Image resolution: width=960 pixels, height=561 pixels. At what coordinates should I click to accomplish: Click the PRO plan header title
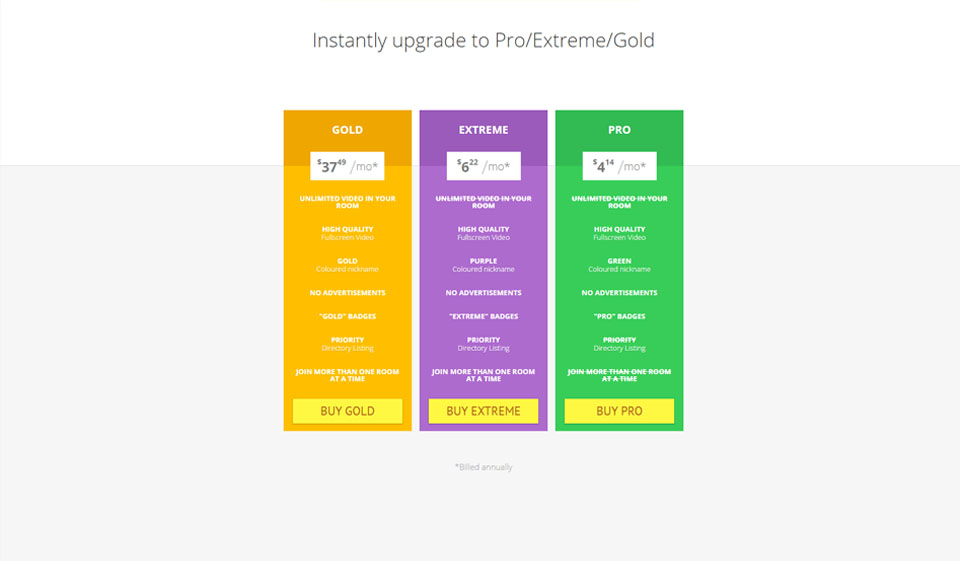(x=619, y=130)
